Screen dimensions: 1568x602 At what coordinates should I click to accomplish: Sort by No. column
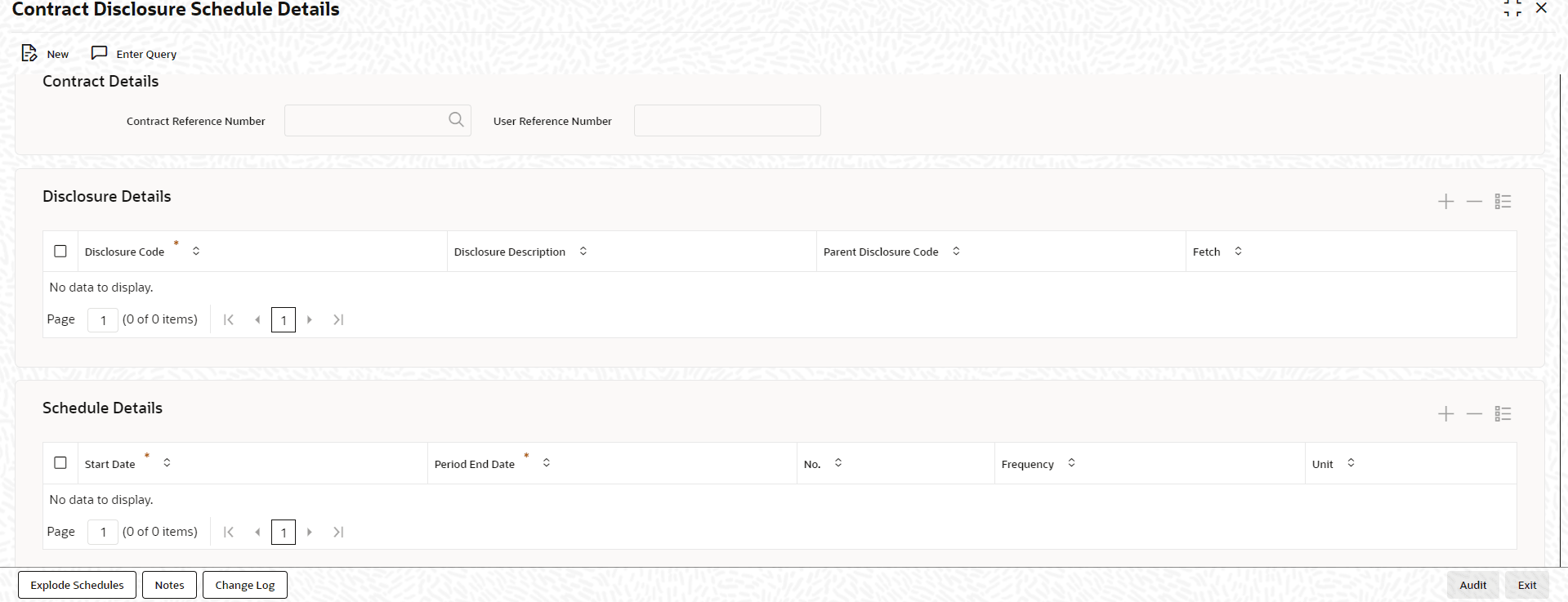coord(838,462)
